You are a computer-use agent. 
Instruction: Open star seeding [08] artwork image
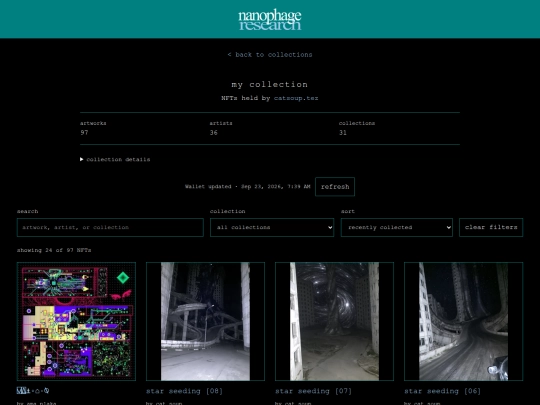(x=205, y=321)
